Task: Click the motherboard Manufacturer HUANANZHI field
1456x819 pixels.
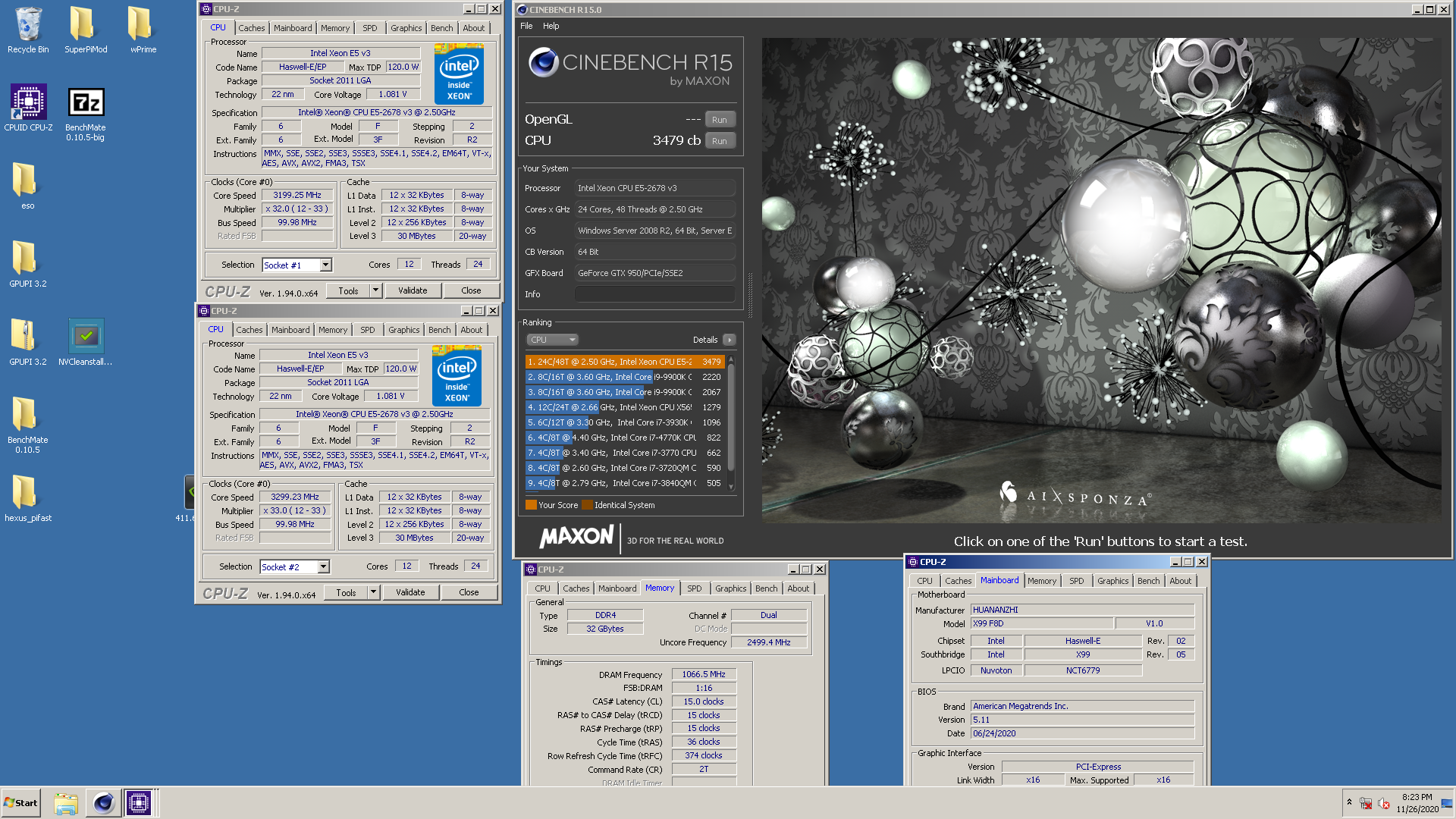Action: pos(1082,610)
